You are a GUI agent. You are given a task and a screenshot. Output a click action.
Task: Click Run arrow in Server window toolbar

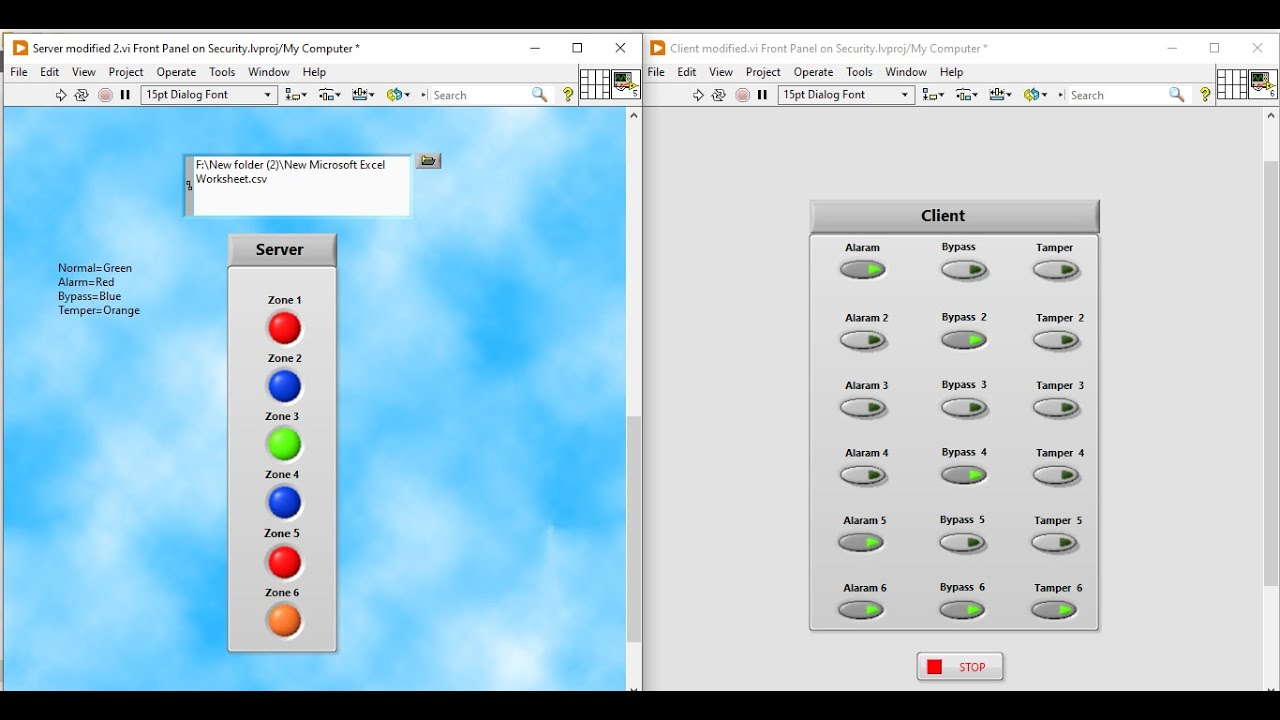61,95
